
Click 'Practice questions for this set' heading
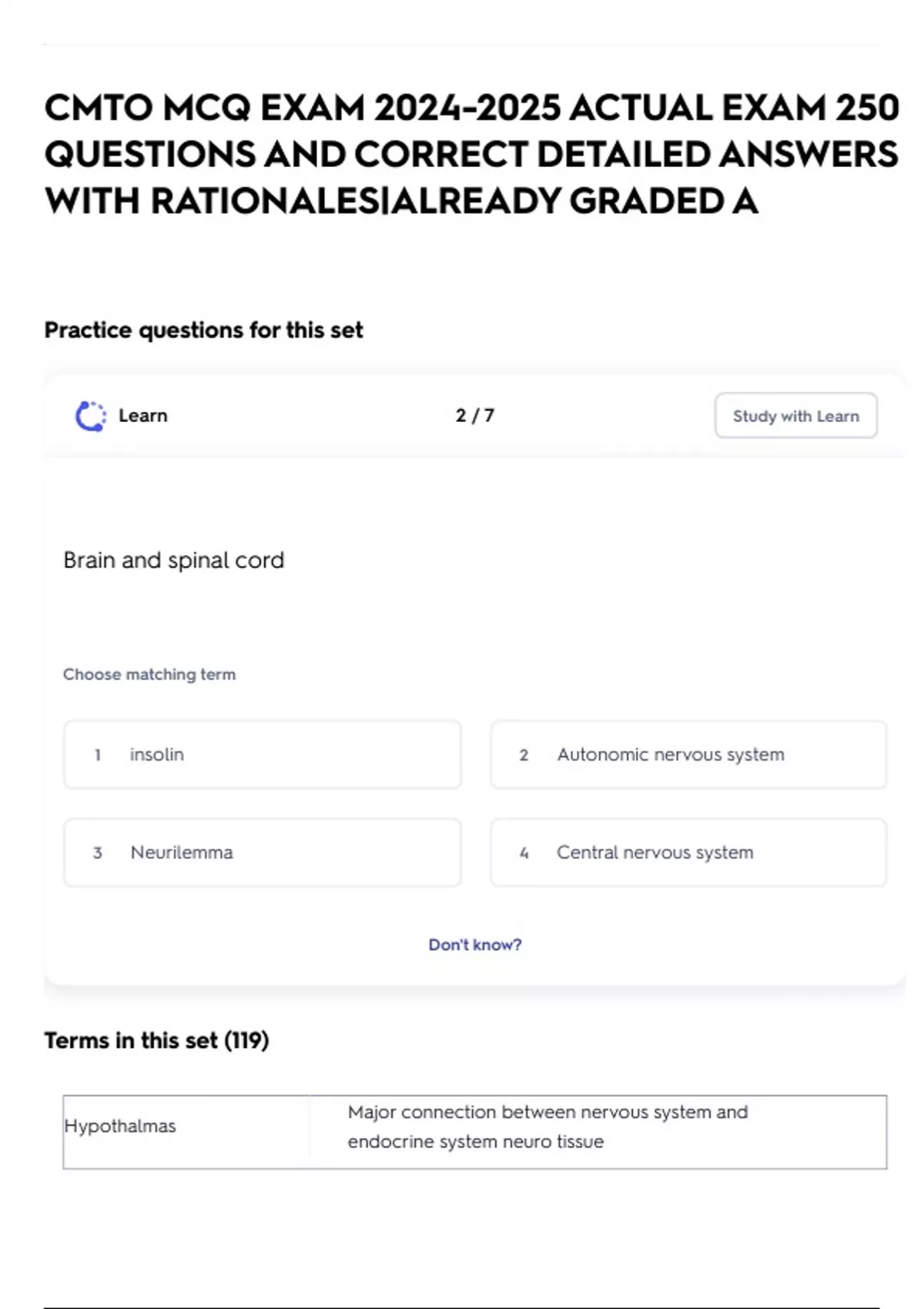click(203, 330)
